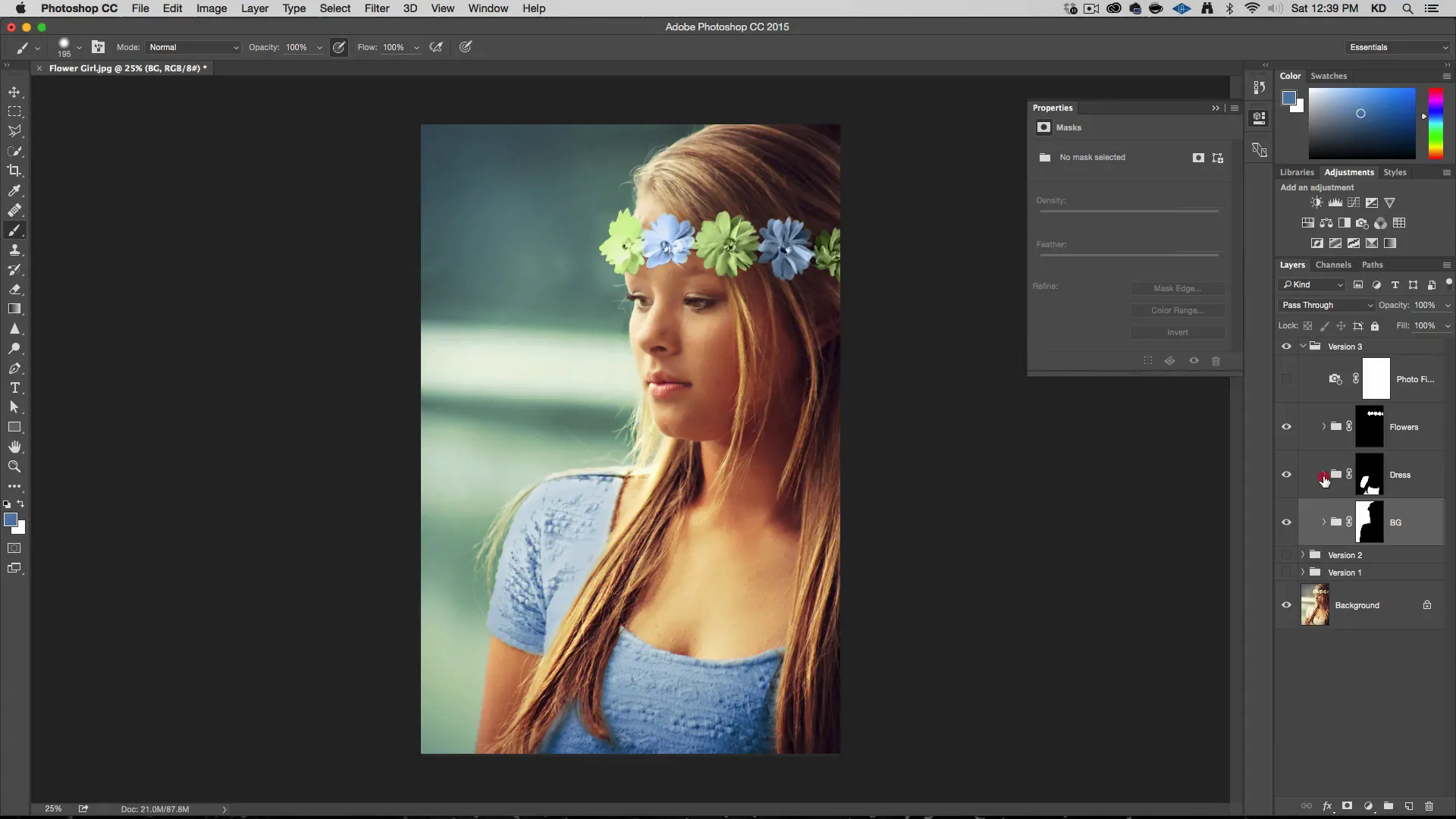Expand the Version 1 group
Viewport: 1456px width, 819px height.
click(x=1303, y=572)
